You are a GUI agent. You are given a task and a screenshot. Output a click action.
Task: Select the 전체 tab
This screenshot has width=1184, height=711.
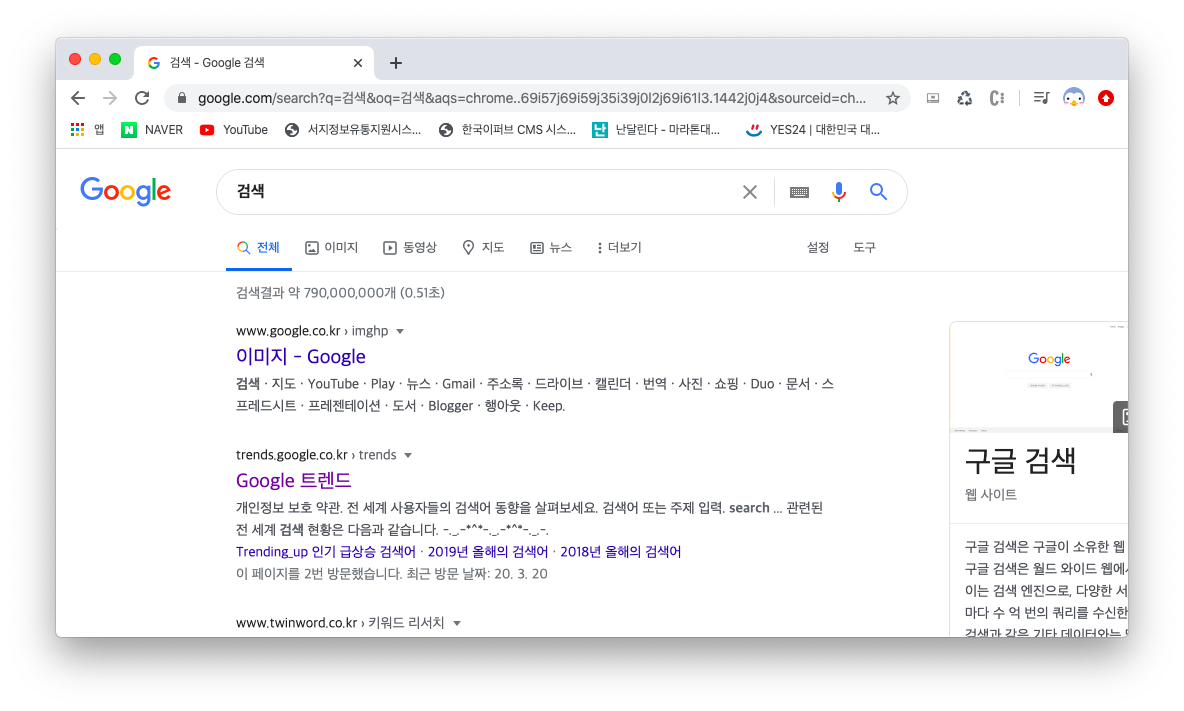point(258,248)
